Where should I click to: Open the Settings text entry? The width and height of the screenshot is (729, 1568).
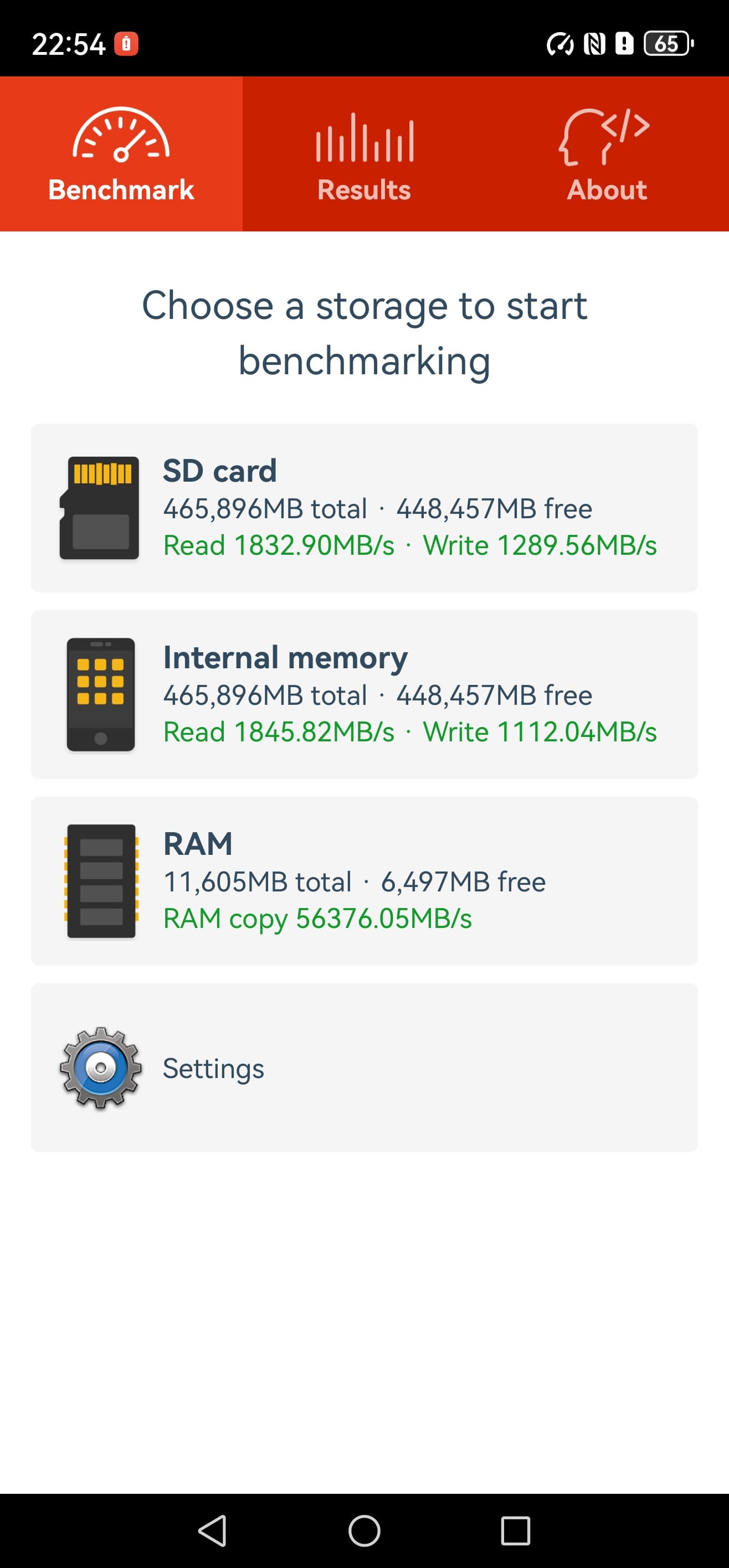(x=213, y=1068)
